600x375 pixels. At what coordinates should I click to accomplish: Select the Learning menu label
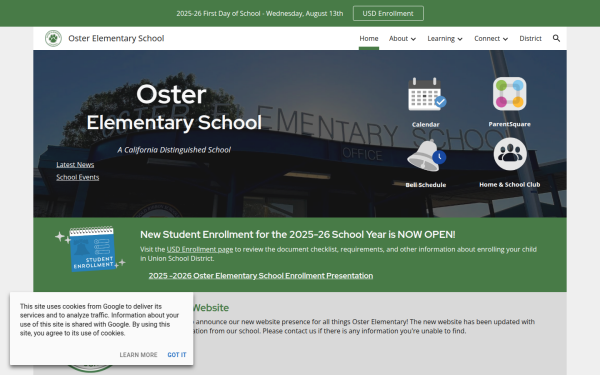[441, 38]
